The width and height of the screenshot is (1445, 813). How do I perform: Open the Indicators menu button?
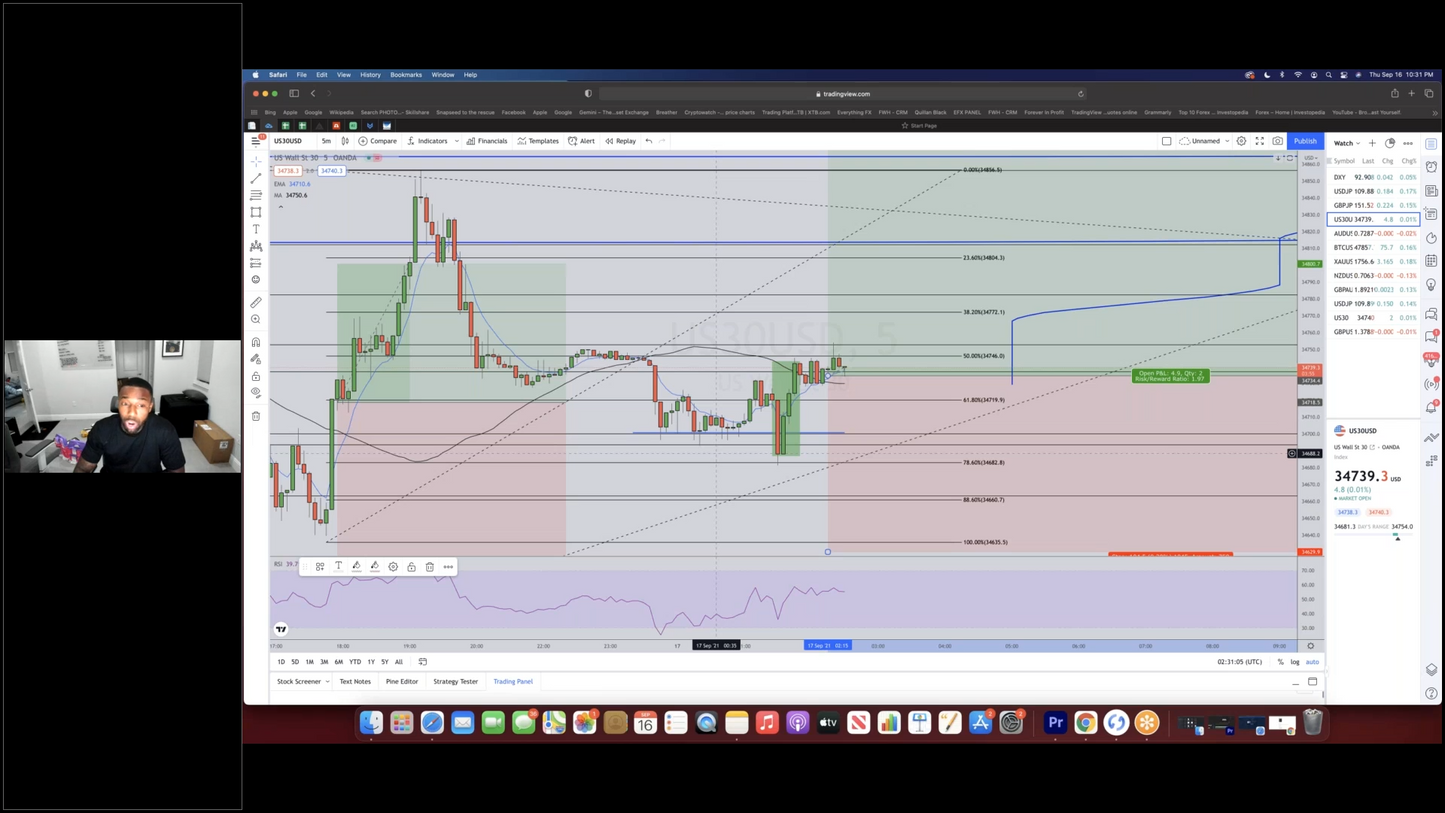431,141
